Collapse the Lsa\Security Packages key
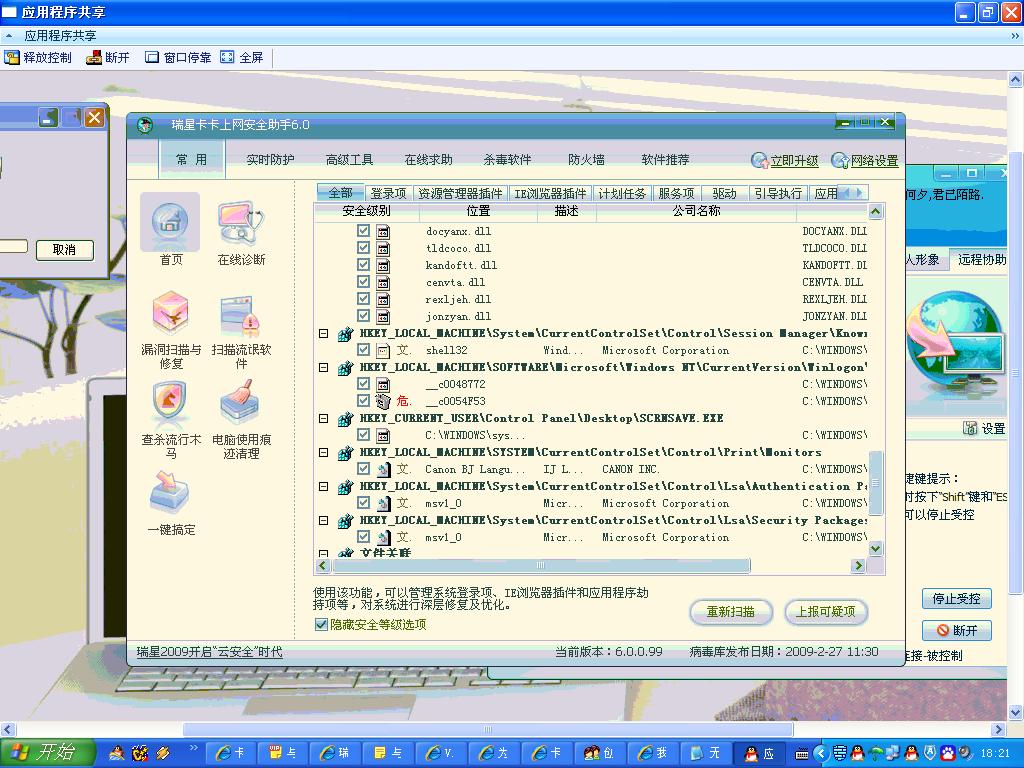The image size is (1024, 768). tap(323, 520)
